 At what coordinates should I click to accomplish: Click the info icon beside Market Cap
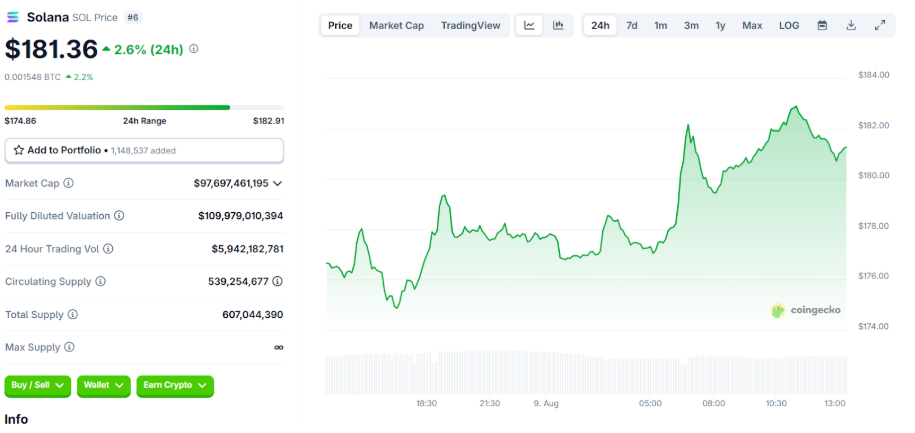point(69,183)
